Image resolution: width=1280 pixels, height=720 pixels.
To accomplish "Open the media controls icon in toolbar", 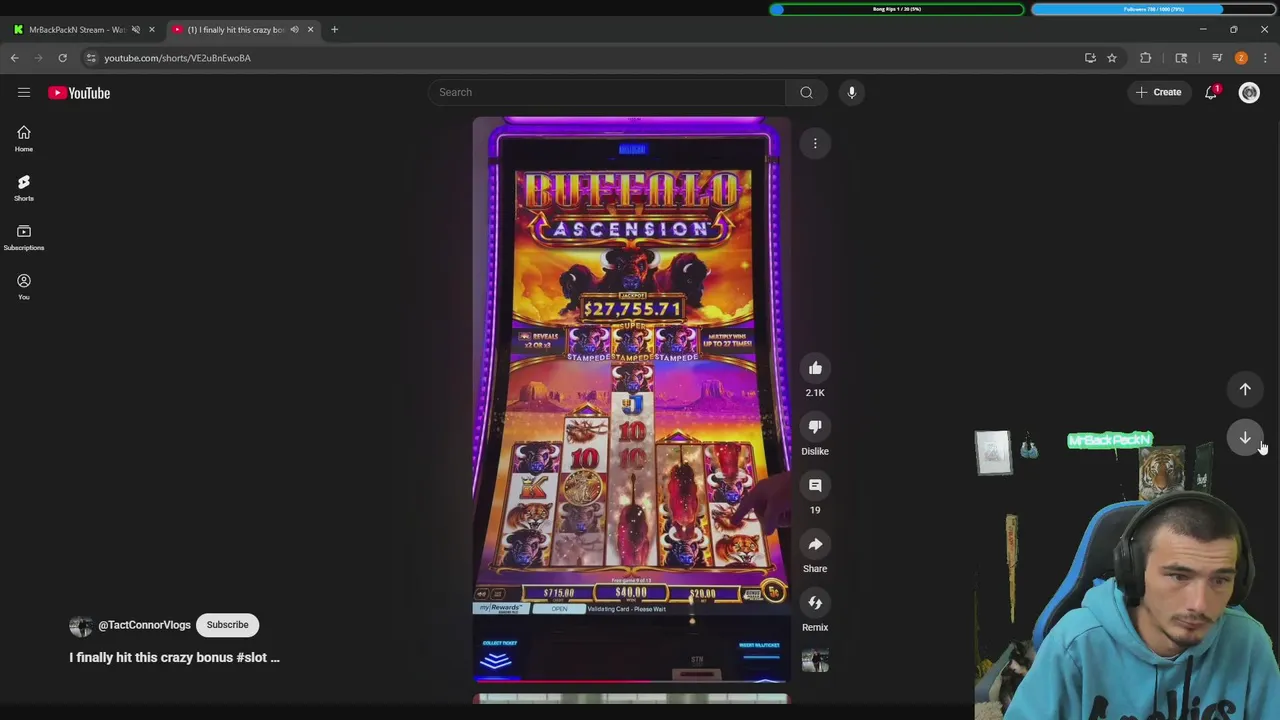I will coord(1217,58).
